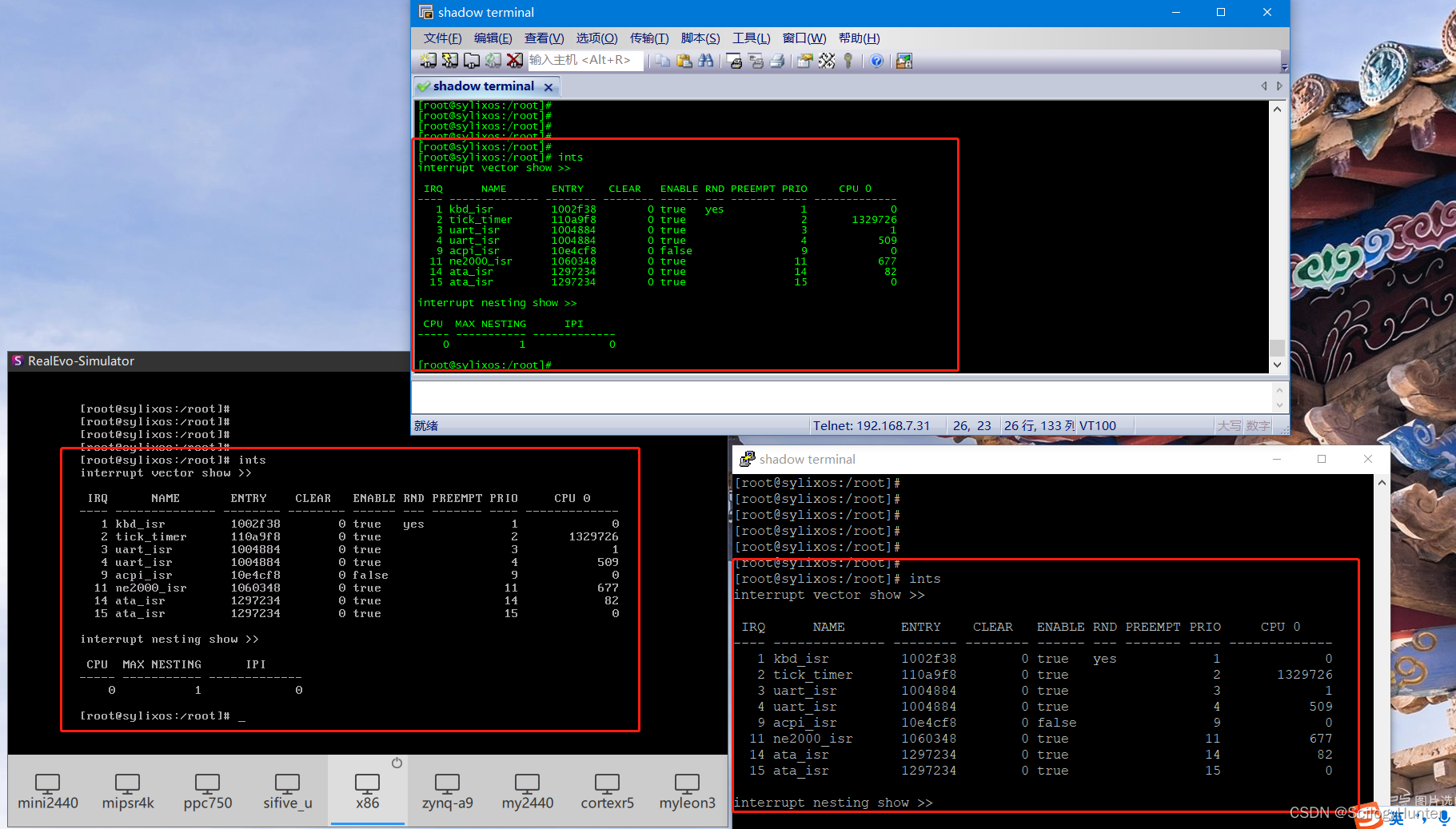The height and width of the screenshot is (829, 1456).
Task: Open the 窗口(W) menu
Action: (x=804, y=38)
